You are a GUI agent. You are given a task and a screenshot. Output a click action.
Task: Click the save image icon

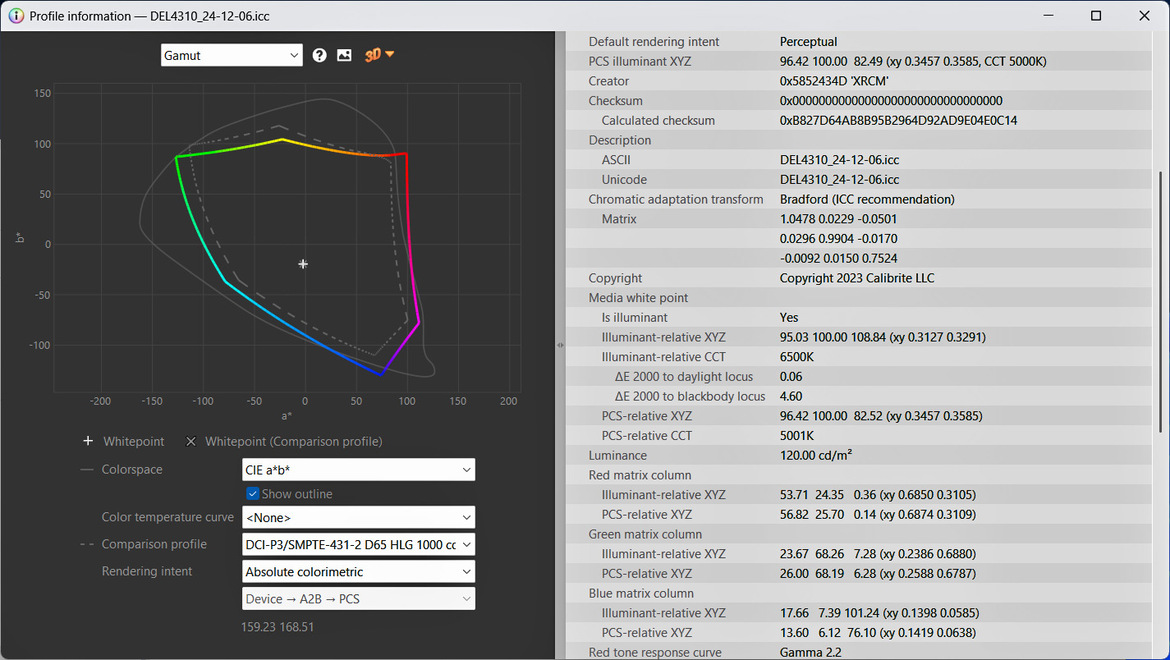[x=344, y=55]
